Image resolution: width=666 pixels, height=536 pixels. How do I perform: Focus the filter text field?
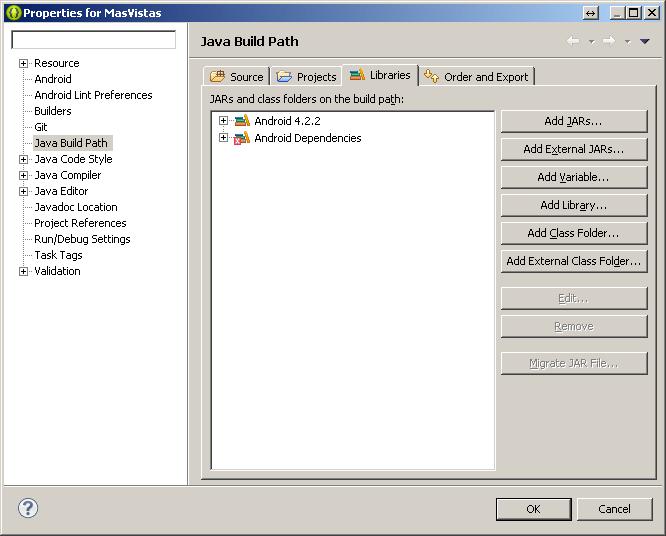tap(93, 39)
